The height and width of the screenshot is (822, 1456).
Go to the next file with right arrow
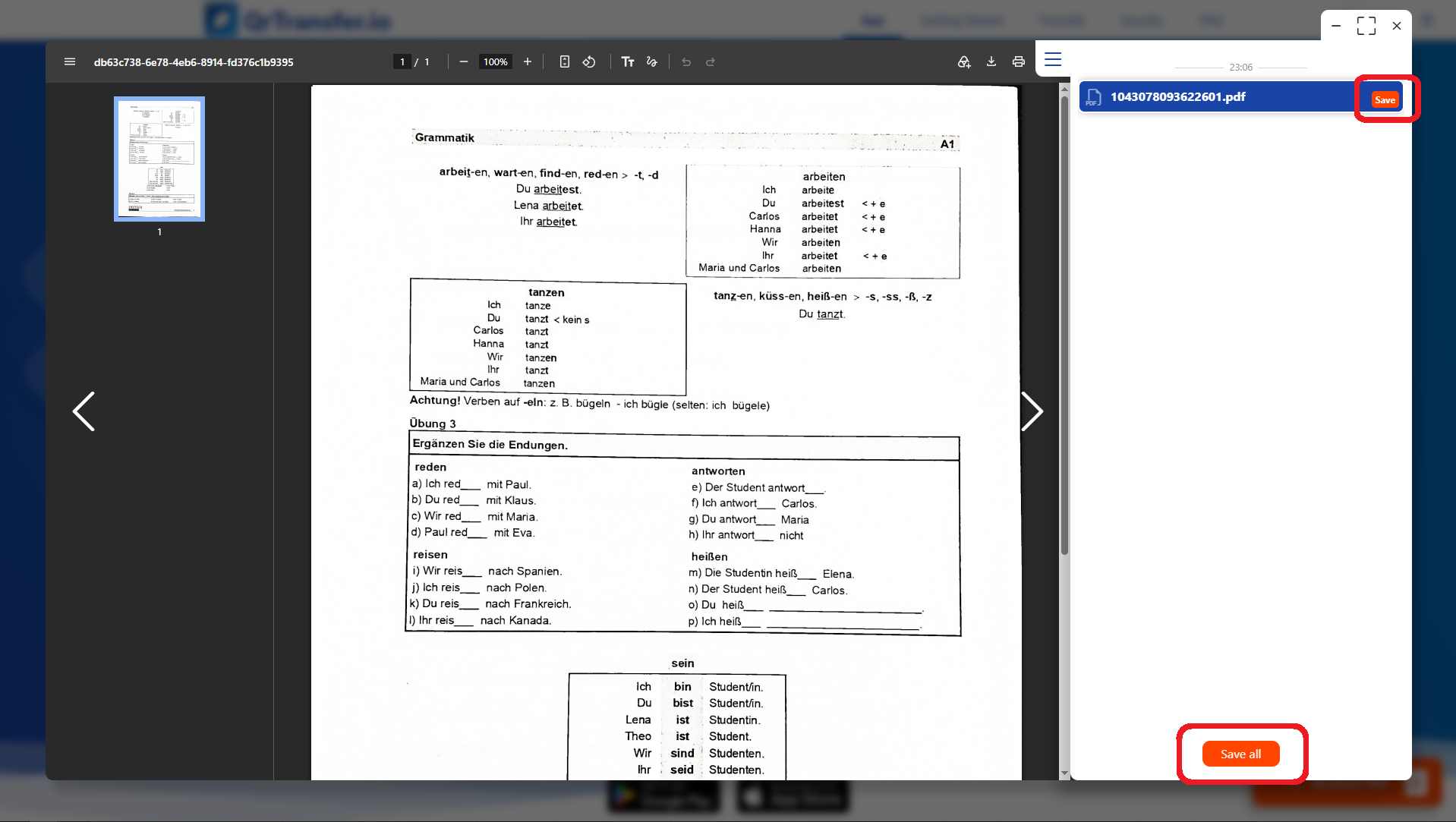click(x=1032, y=411)
